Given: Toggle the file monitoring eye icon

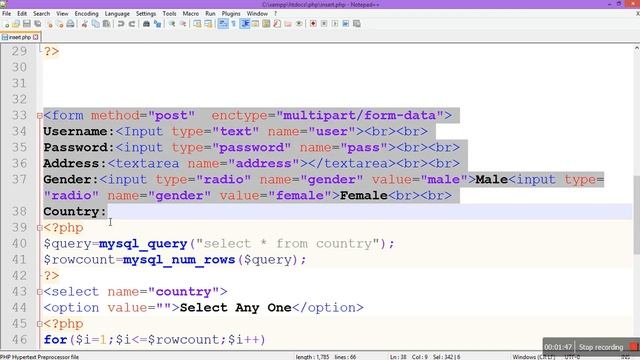Looking at the screenshot, I should [299, 24].
